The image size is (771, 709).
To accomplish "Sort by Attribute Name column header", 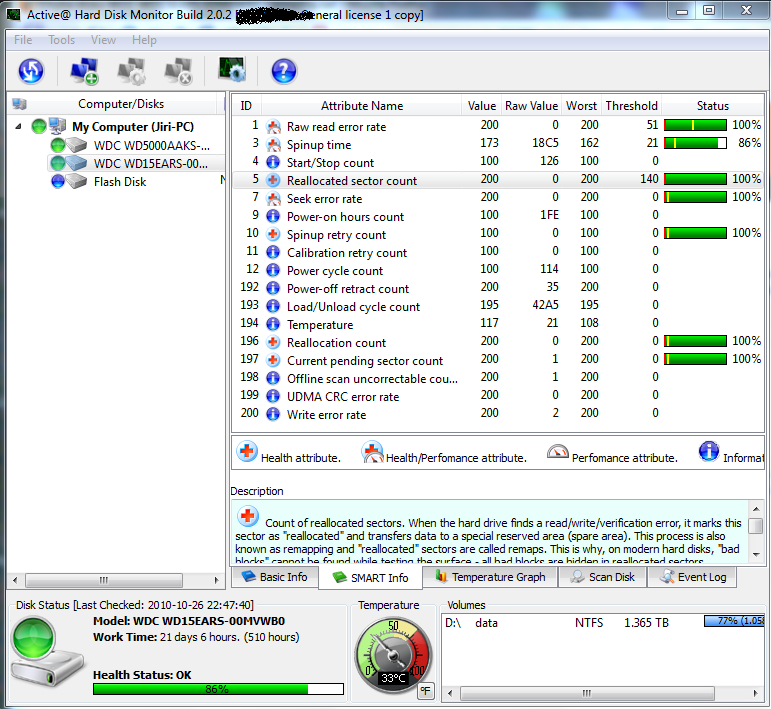I will [361, 106].
